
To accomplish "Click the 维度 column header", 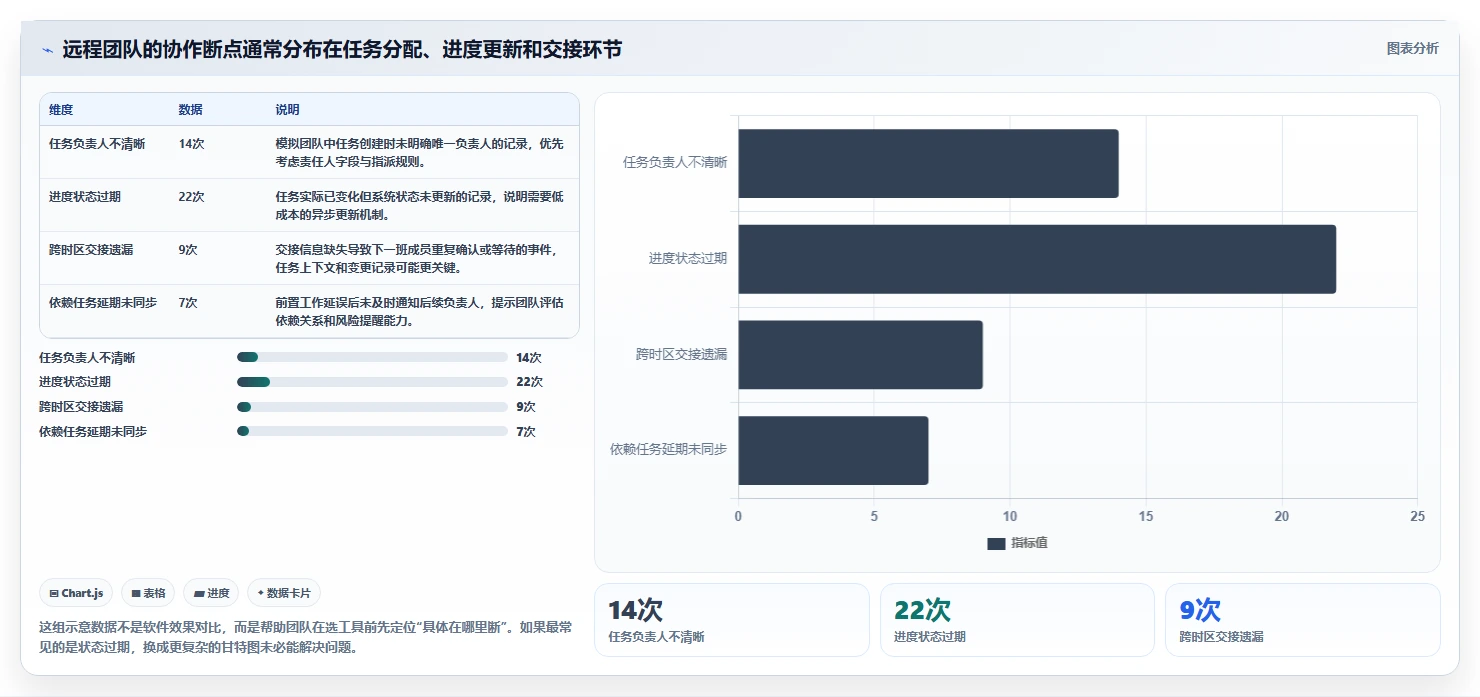I will (61, 110).
